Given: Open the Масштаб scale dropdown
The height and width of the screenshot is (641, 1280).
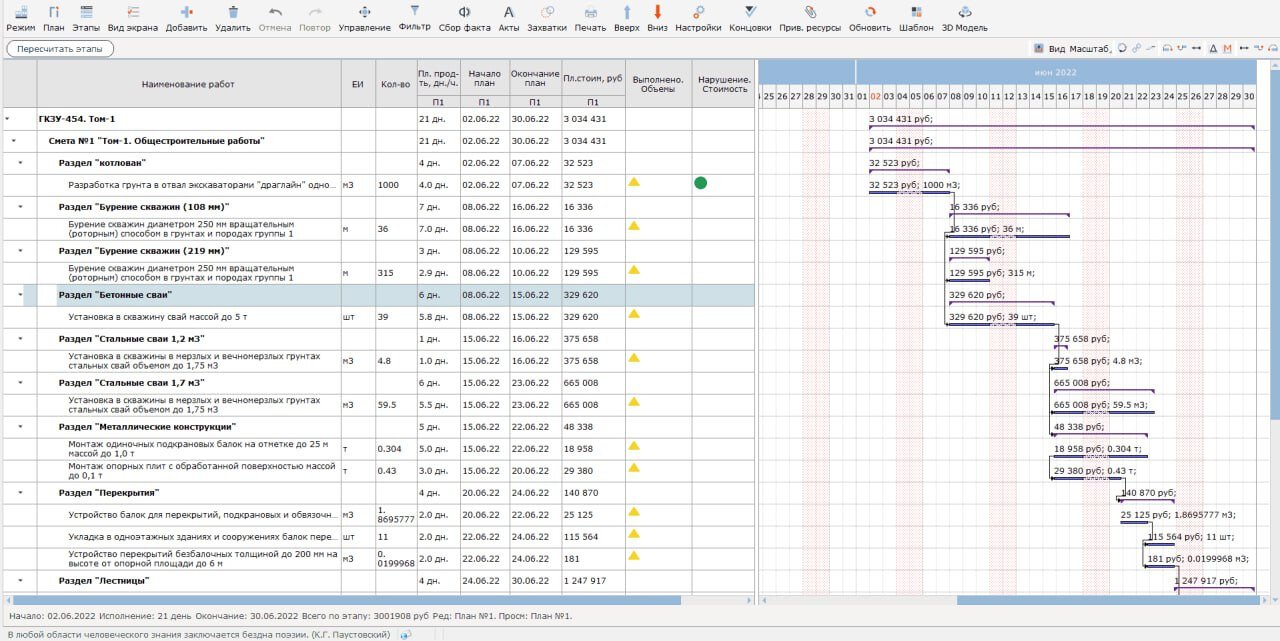Looking at the screenshot, I should 1090,49.
